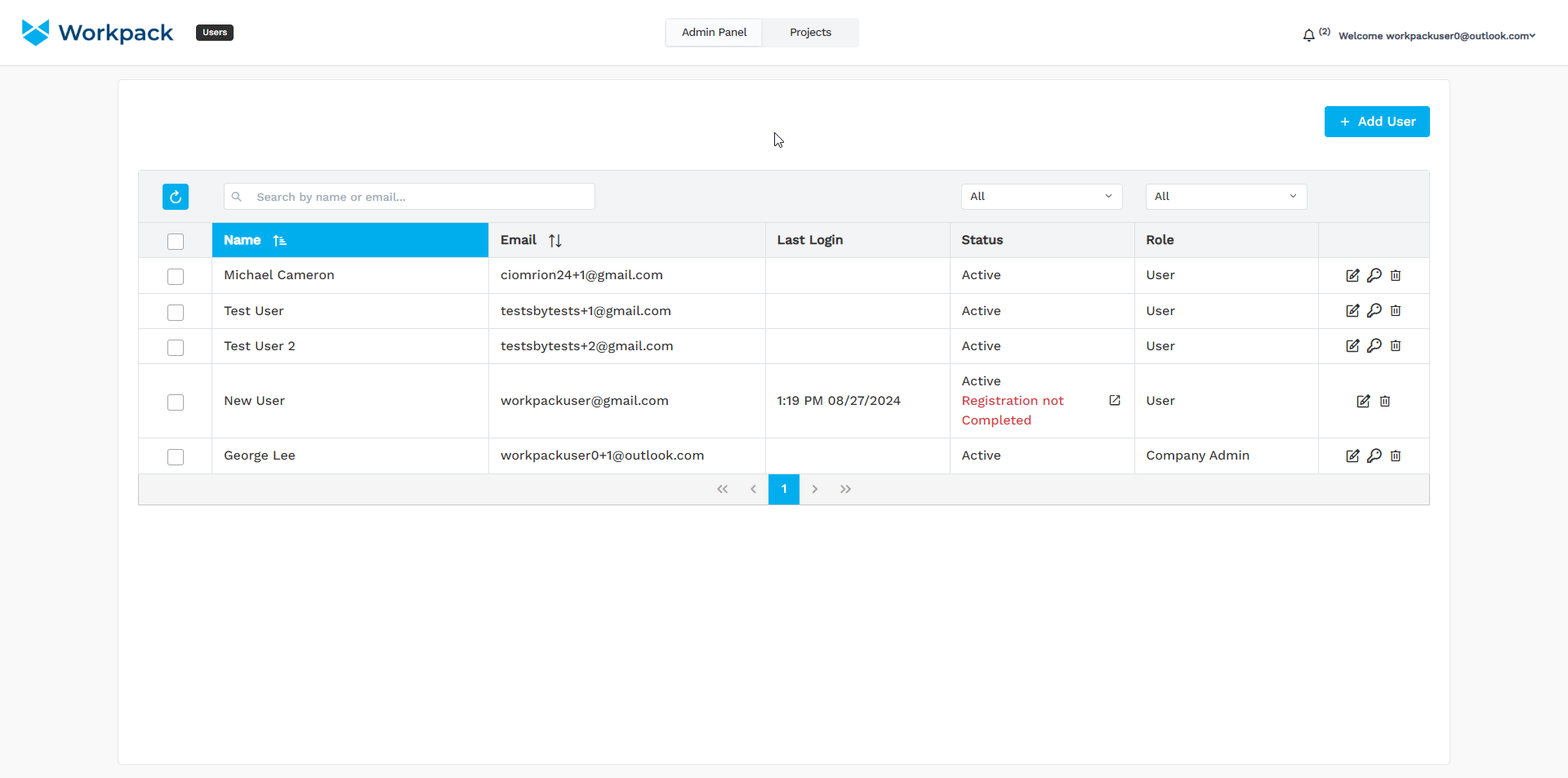The width and height of the screenshot is (1568, 778).
Task: Click the Add User button
Action: click(1377, 122)
